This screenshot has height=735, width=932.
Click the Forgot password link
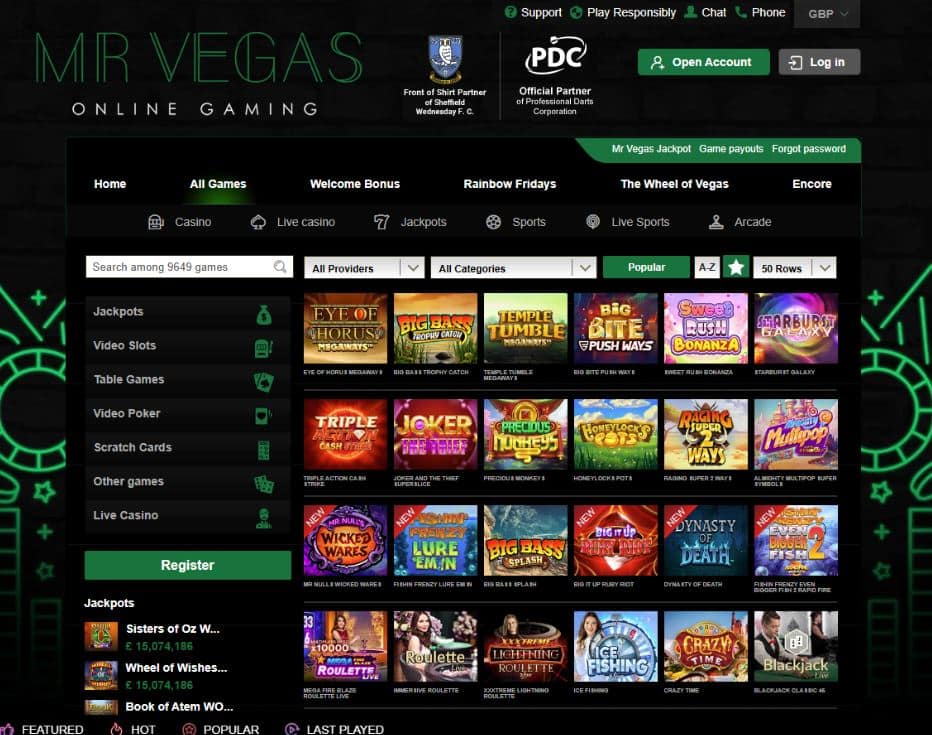pos(809,149)
